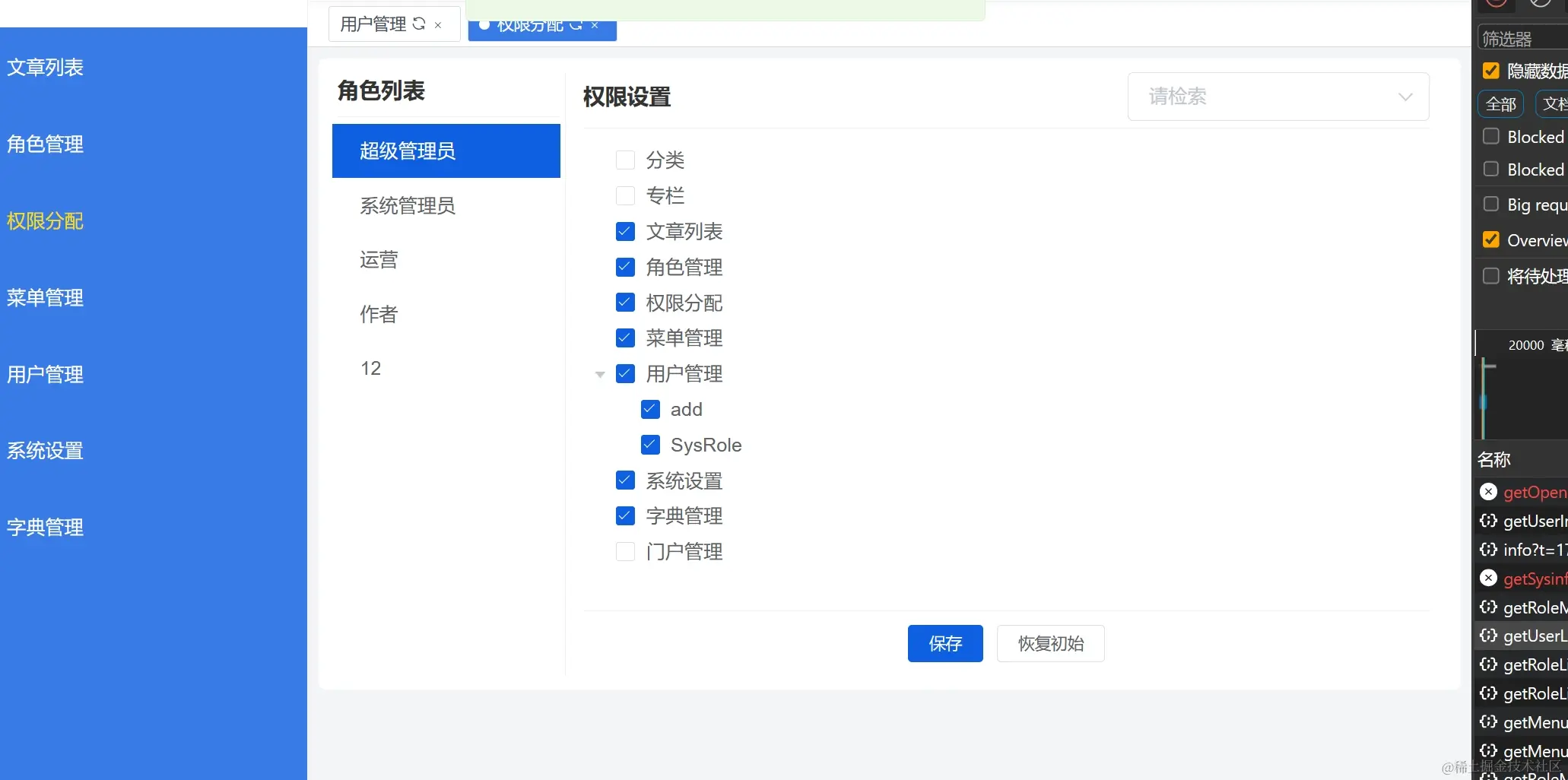Click the 保存 button
The width and height of the screenshot is (1568, 780).
point(945,644)
